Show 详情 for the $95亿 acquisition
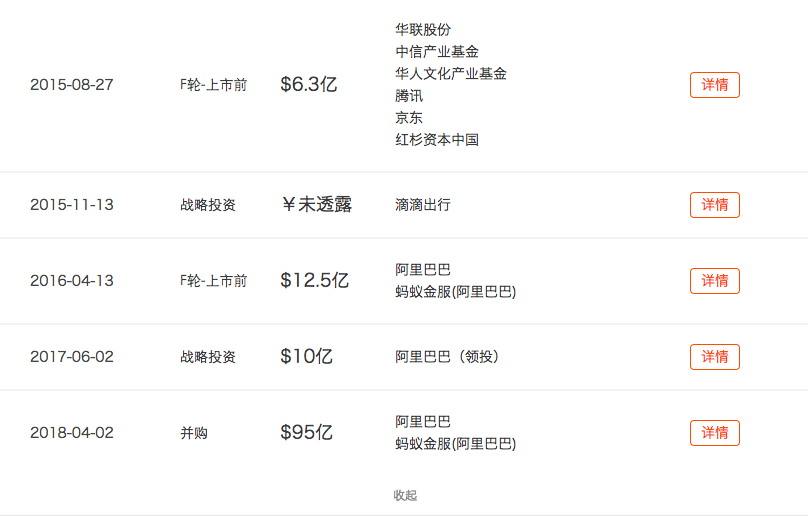The height and width of the screenshot is (516, 808). [714, 433]
